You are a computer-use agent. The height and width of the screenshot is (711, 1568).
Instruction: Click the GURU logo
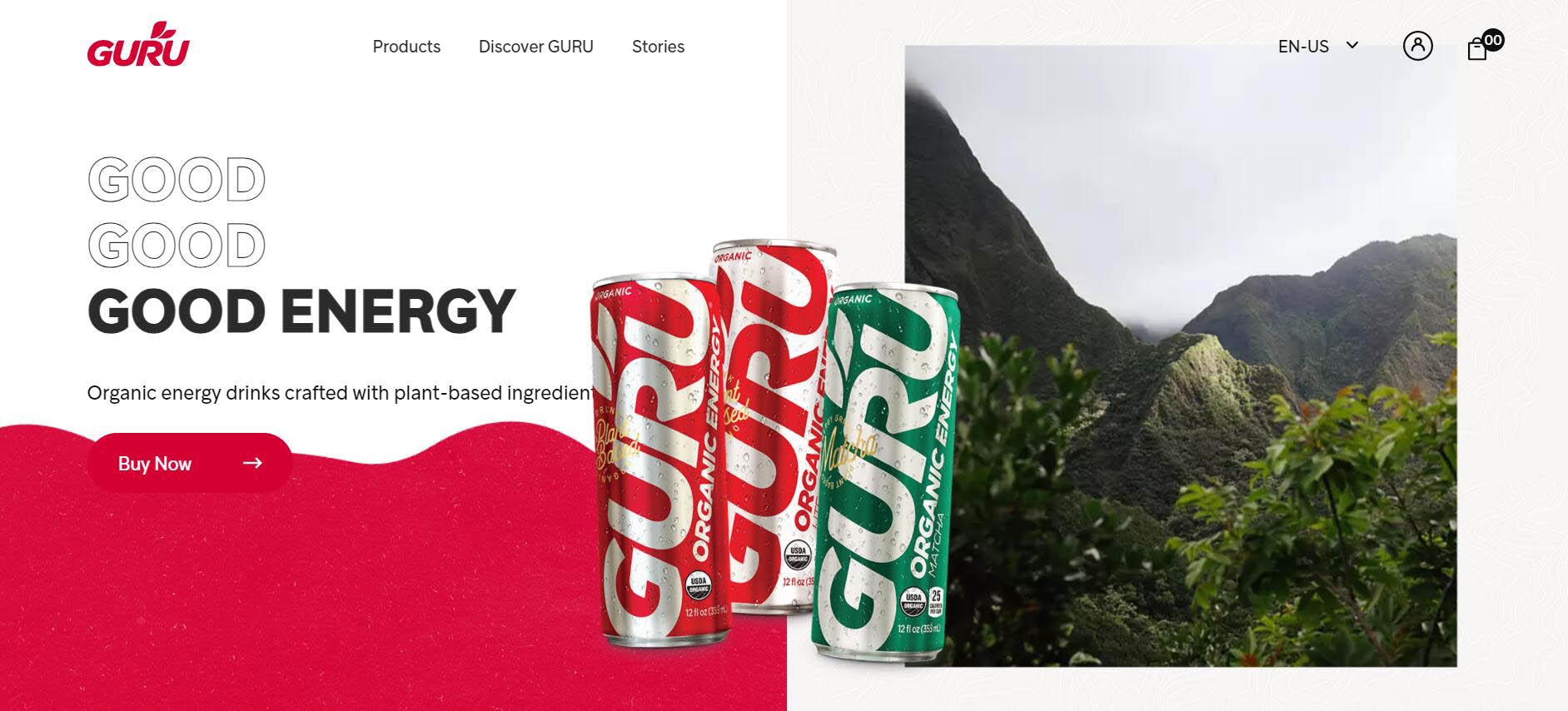[138, 44]
